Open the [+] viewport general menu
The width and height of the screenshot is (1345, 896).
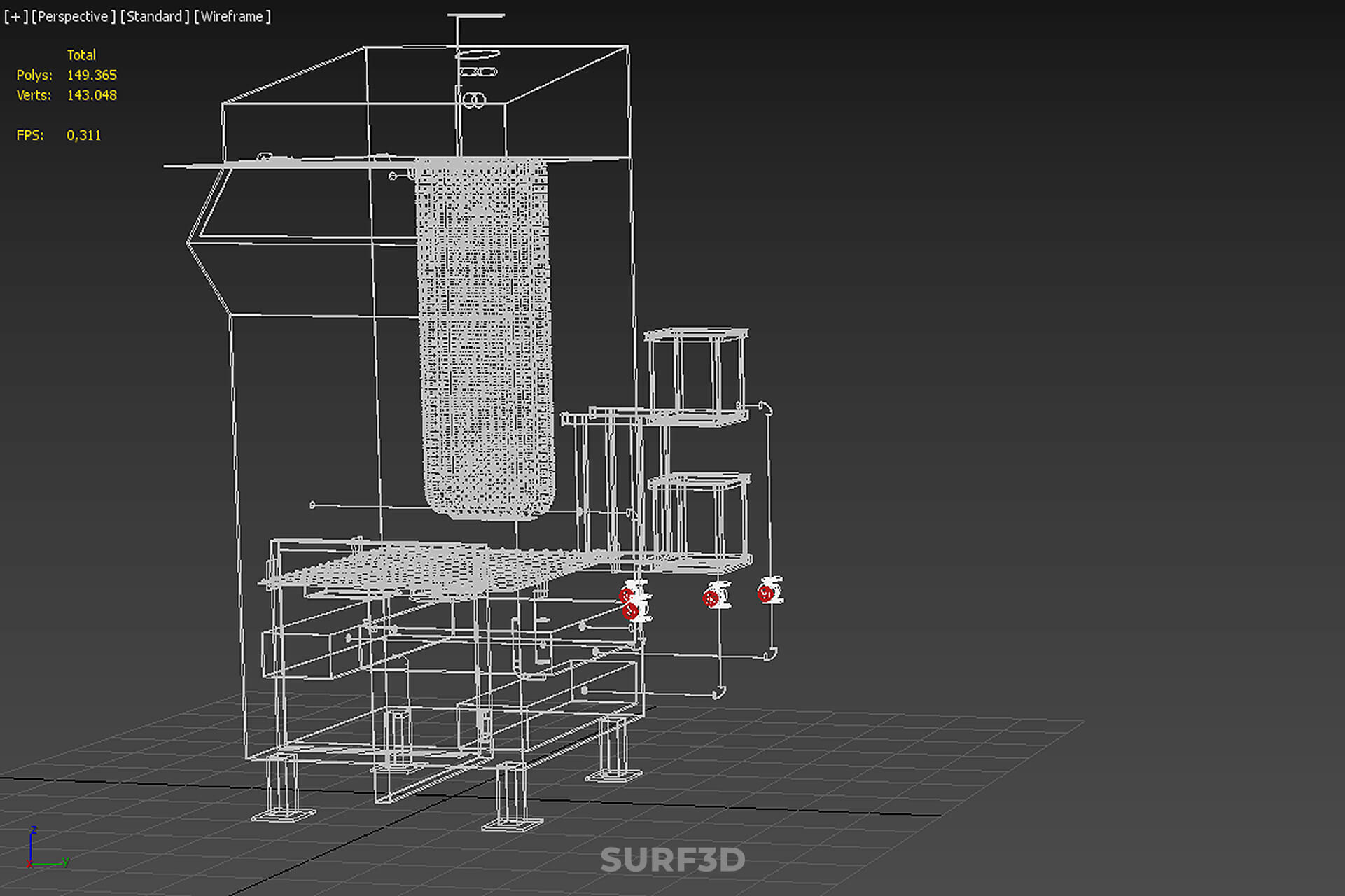(x=15, y=16)
